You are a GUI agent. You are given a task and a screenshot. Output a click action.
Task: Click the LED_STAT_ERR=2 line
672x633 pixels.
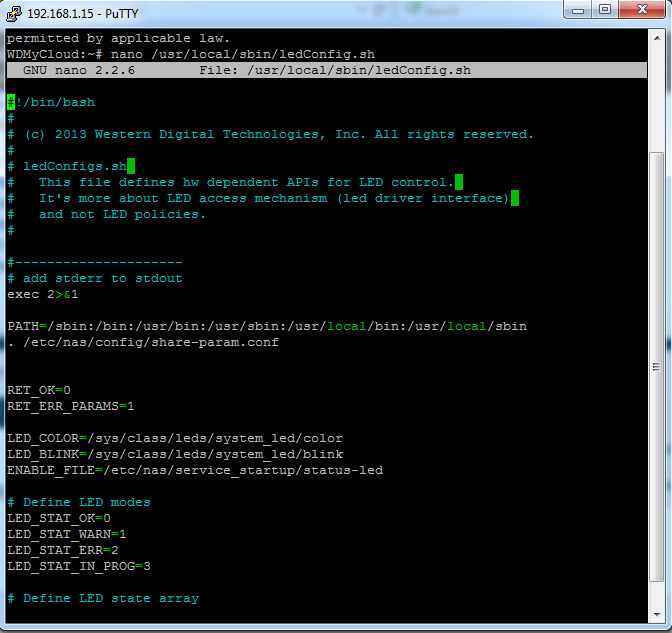[x=63, y=550]
